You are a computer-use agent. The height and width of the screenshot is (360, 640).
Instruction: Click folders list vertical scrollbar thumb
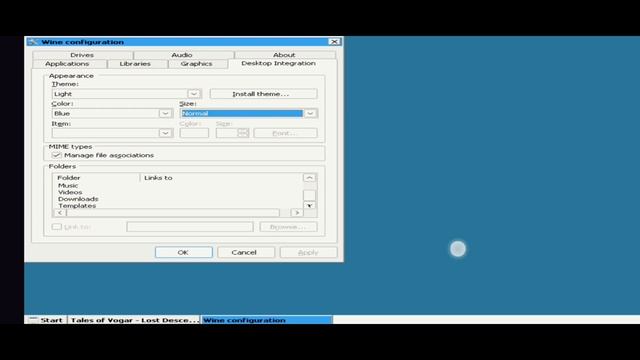[x=309, y=195]
